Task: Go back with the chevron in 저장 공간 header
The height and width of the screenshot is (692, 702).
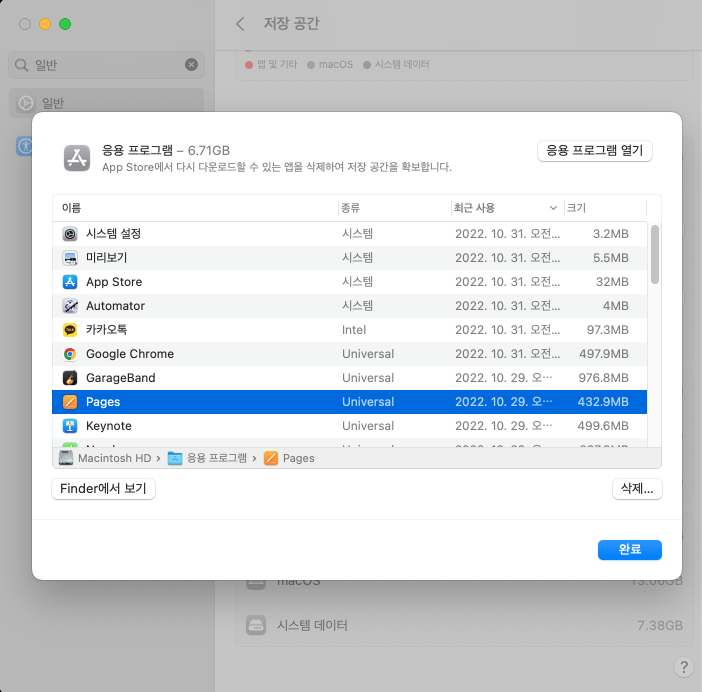Action: (240, 24)
